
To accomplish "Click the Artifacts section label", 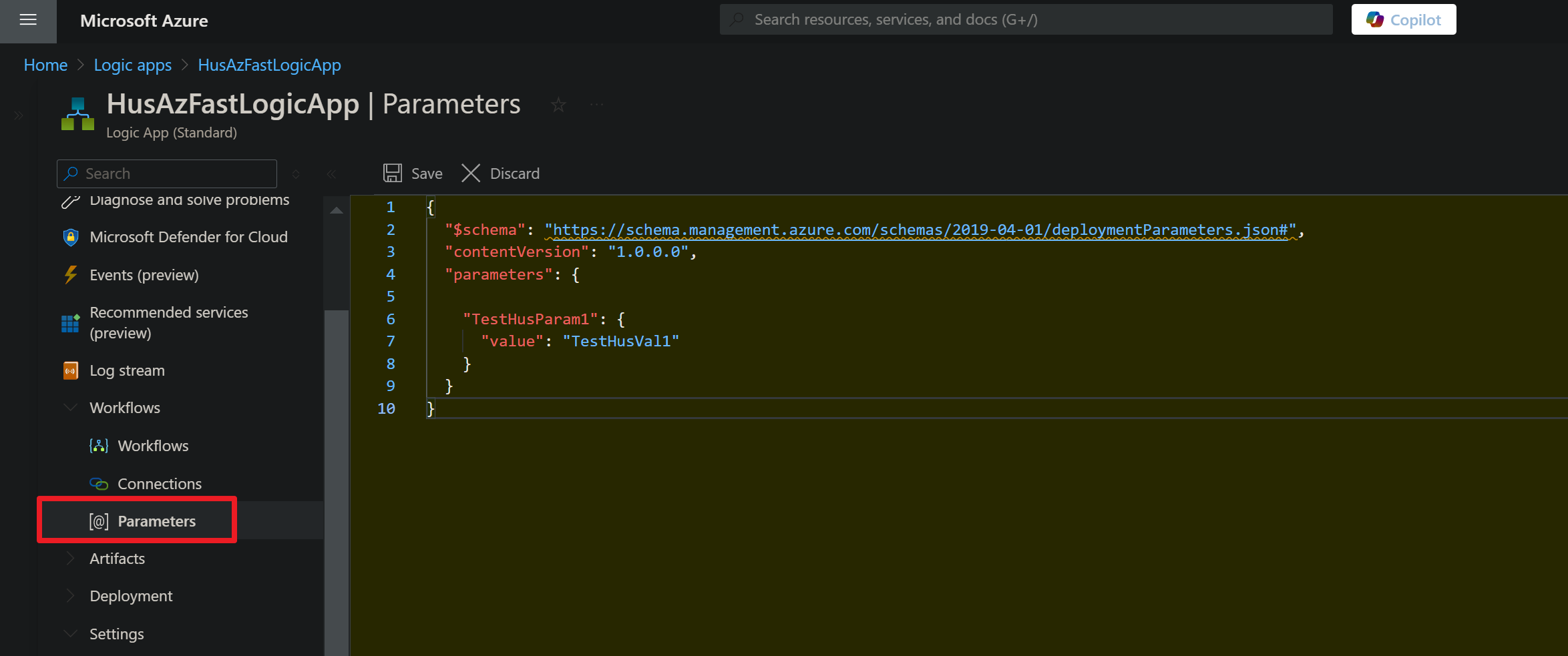I will pyautogui.click(x=118, y=559).
